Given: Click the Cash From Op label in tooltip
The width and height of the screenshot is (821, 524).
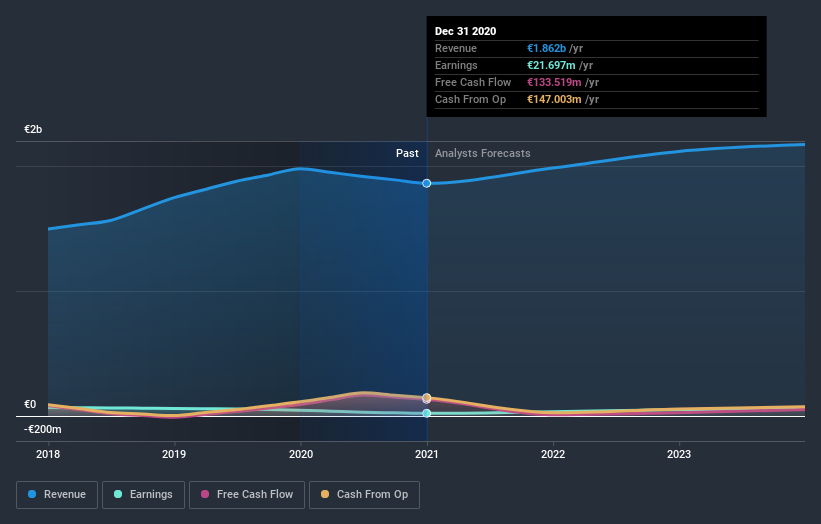Looking at the screenshot, I should click(x=470, y=99).
